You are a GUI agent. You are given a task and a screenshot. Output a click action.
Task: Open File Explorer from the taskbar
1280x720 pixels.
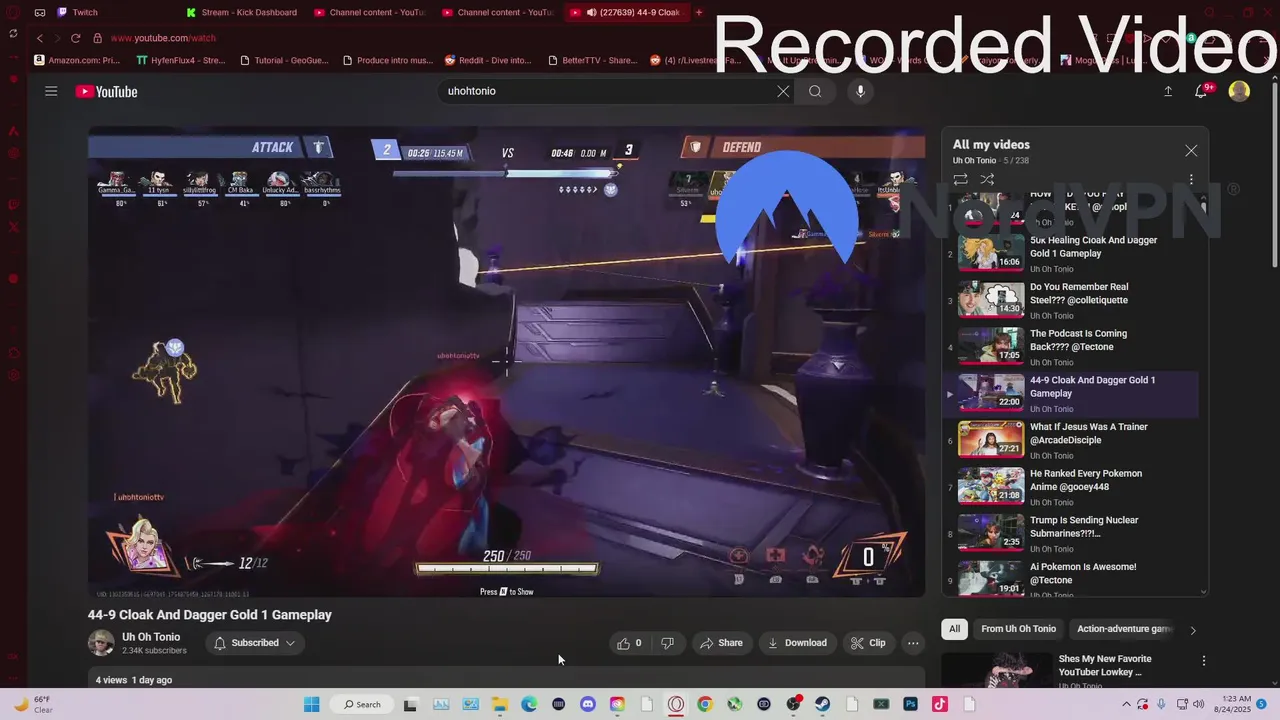(x=499, y=704)
